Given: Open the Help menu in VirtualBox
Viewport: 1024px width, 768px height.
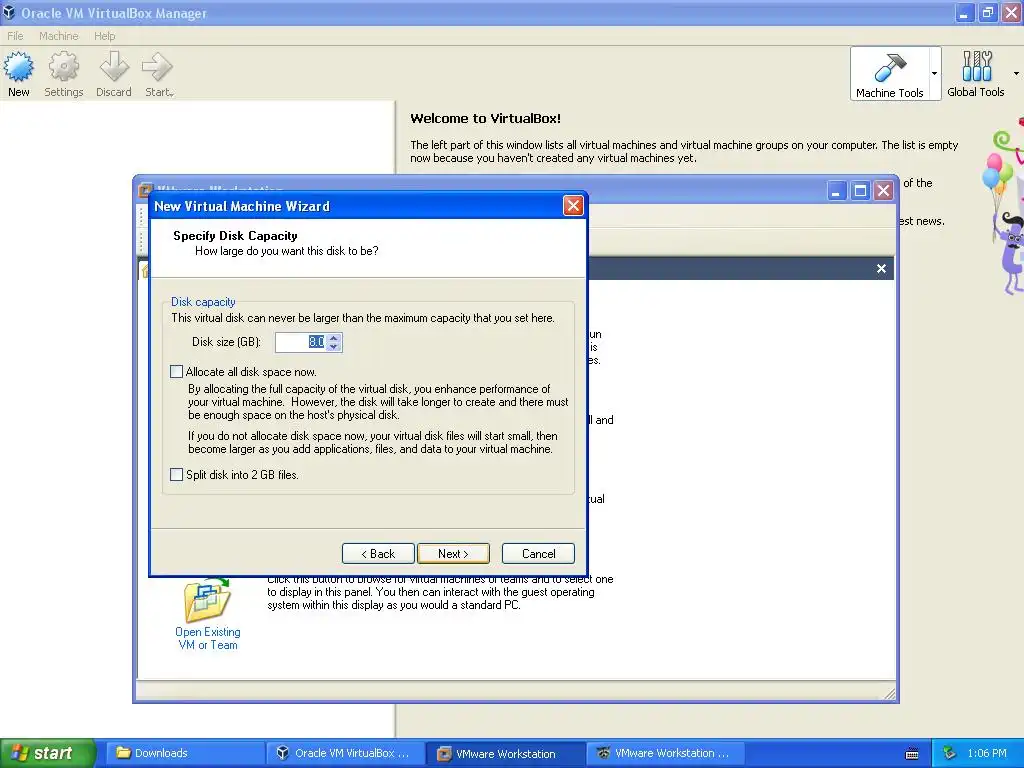Looking at the screenshot, I should (104, 36).
